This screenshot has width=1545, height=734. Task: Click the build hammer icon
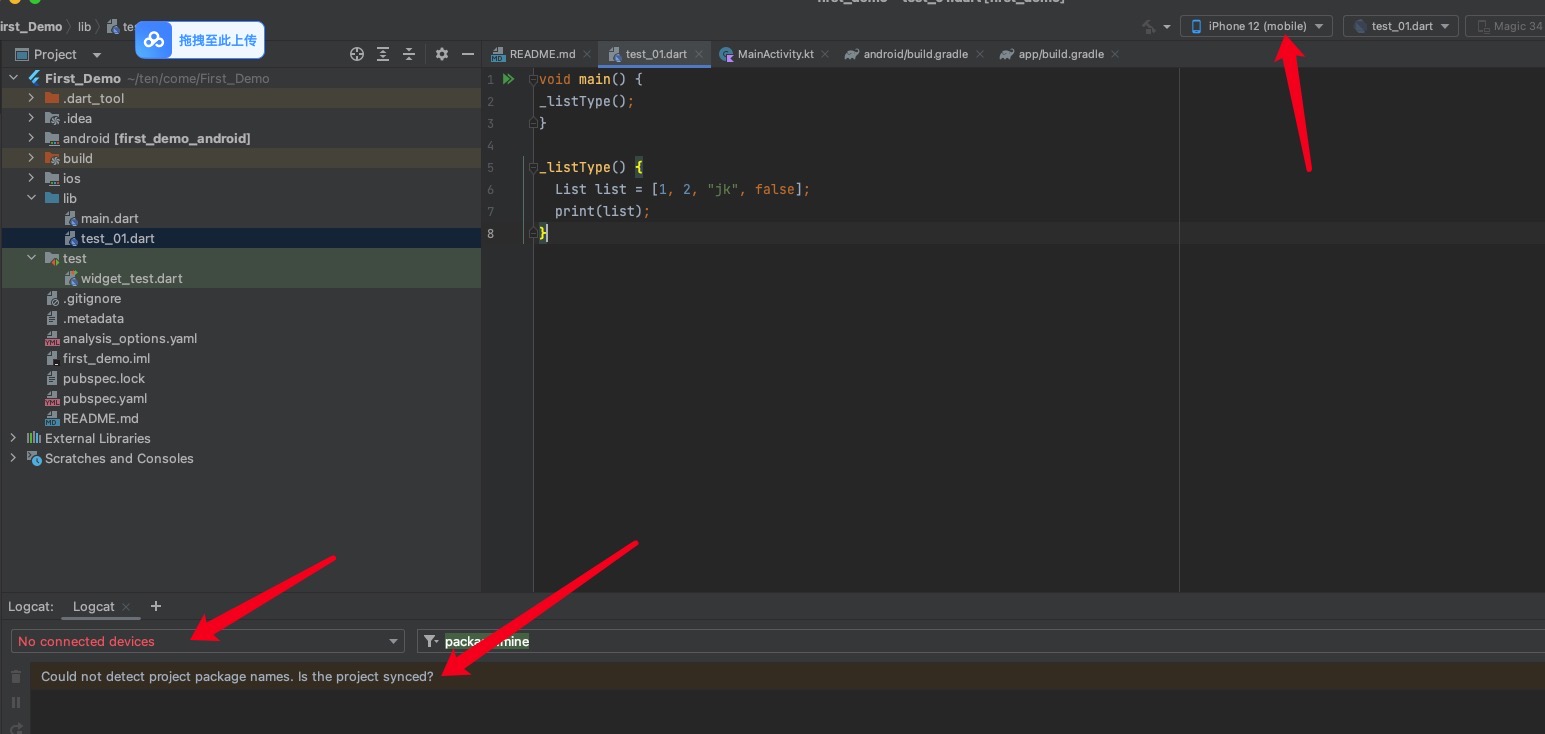1149,26
